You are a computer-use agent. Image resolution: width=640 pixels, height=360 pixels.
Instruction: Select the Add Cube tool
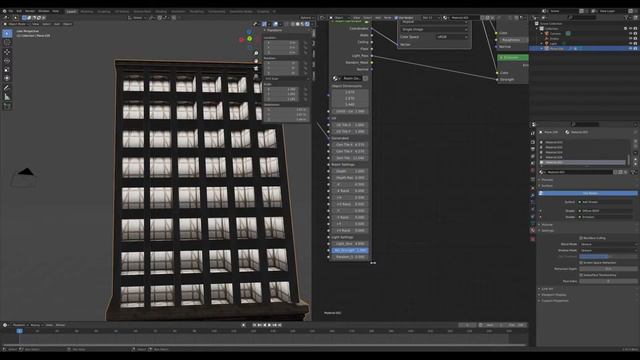pos(7,106)
